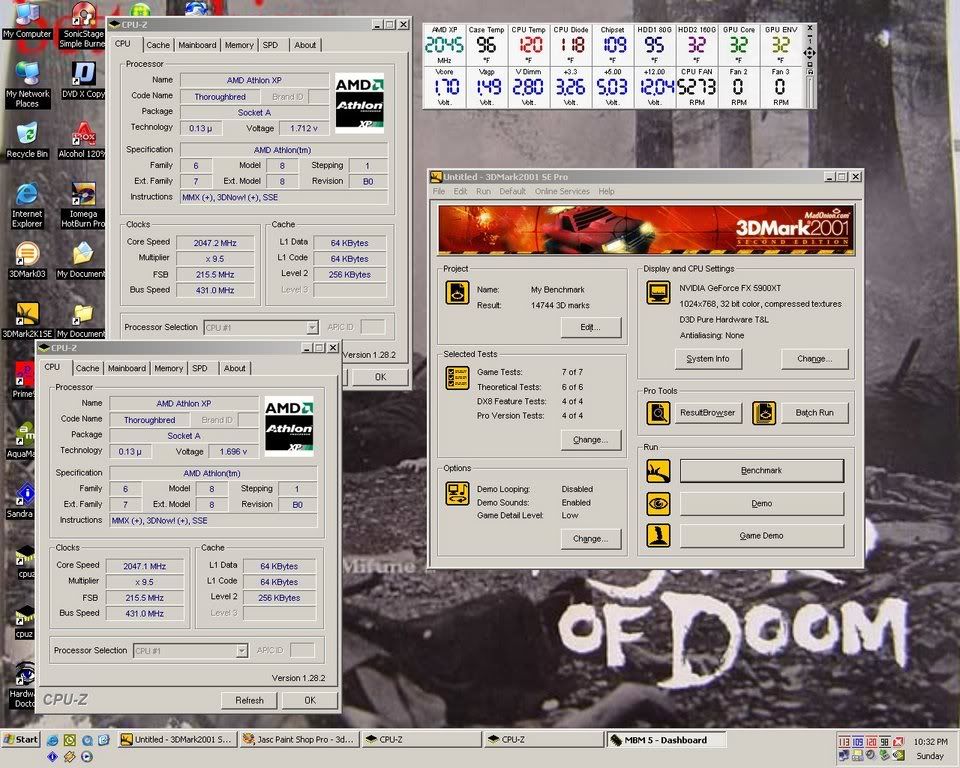960x768 pixels.
Task: Expand Processor Selection dropdown in back CPU-Z
Action: (x=312, y=328)
